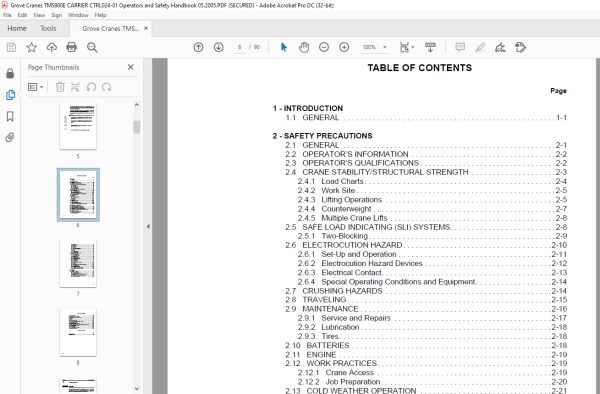Show security lock panel

10,73
